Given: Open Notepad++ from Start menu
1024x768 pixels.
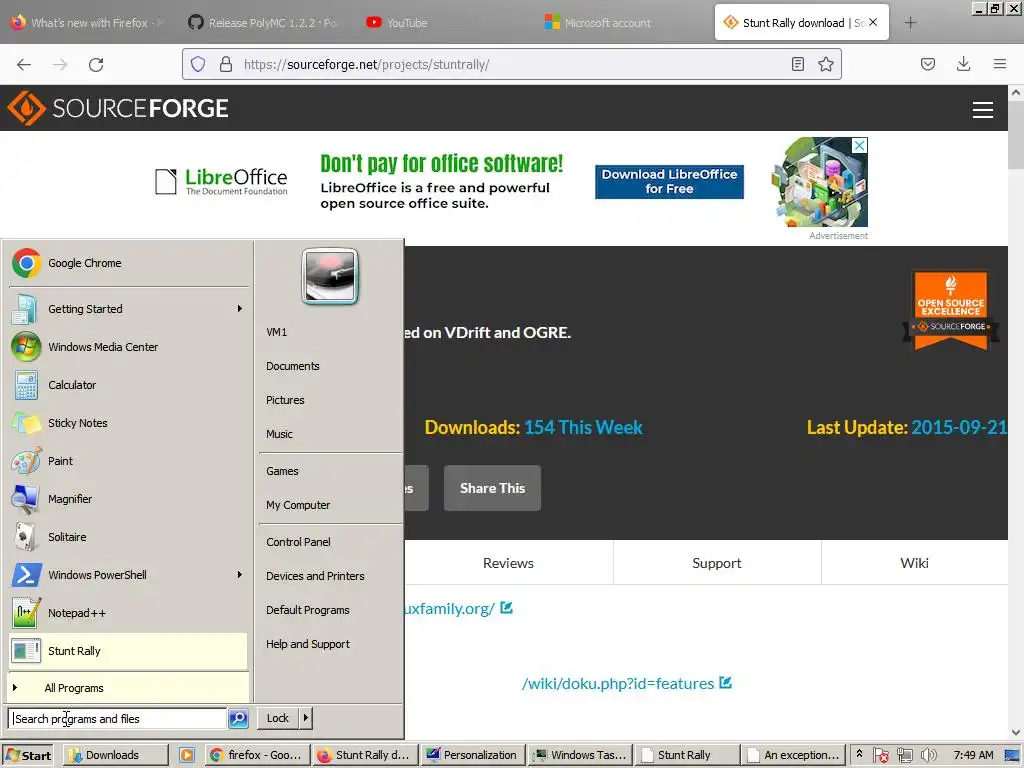Looking at the screenshot, I should 128,613.
